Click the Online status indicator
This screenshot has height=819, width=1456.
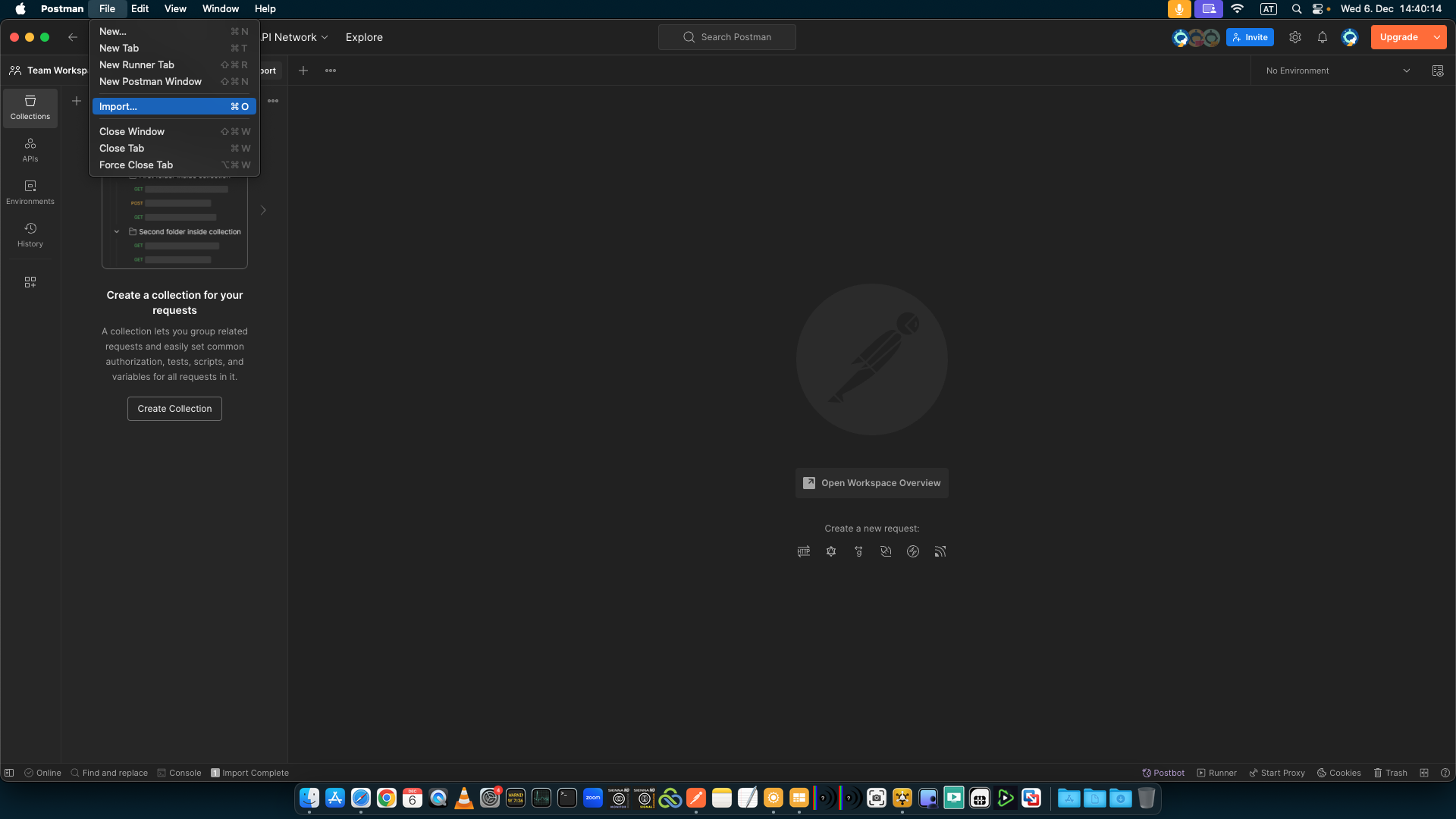[x=42, y=773]
